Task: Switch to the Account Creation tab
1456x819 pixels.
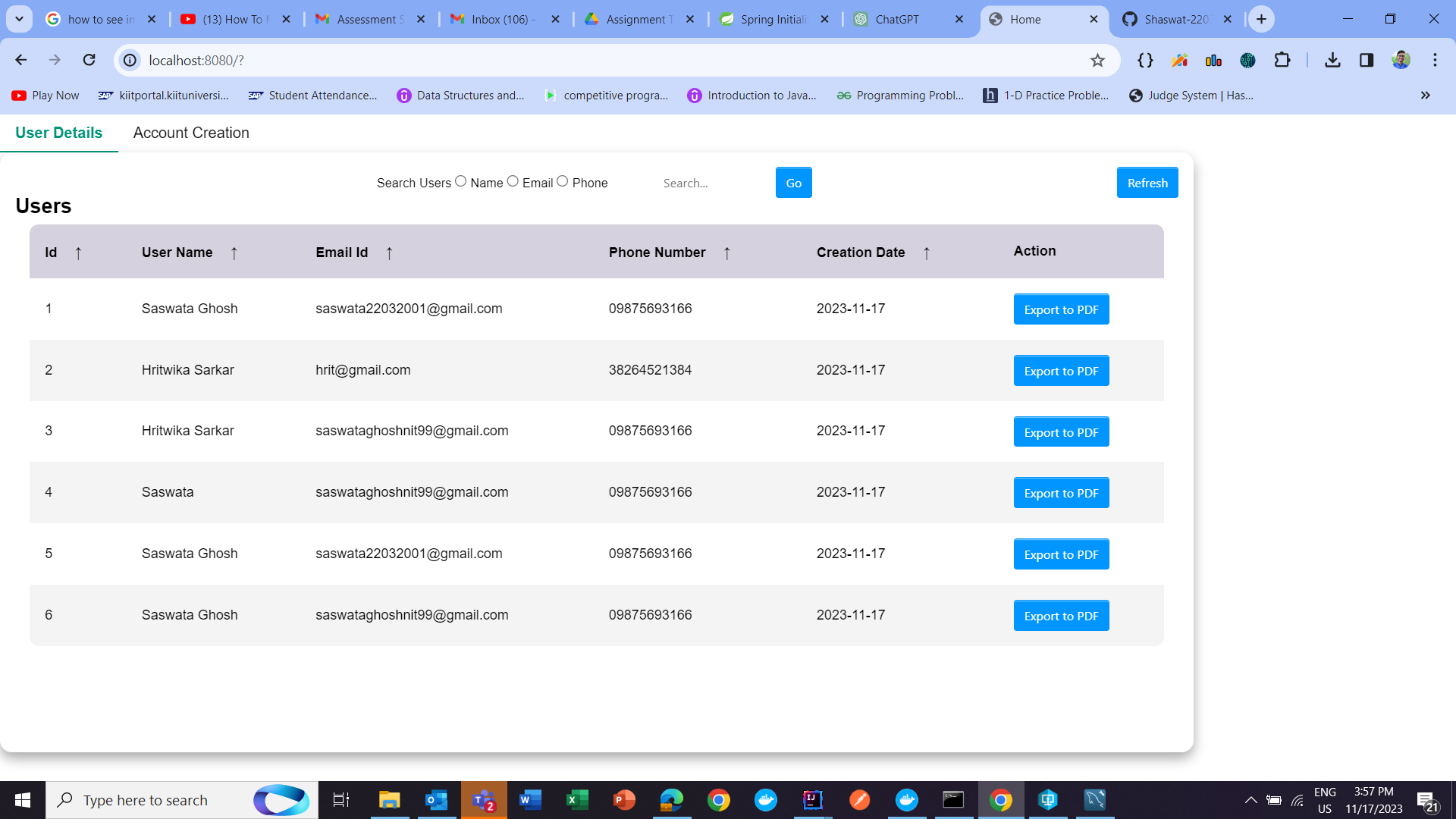Action: tap(190, 133)
